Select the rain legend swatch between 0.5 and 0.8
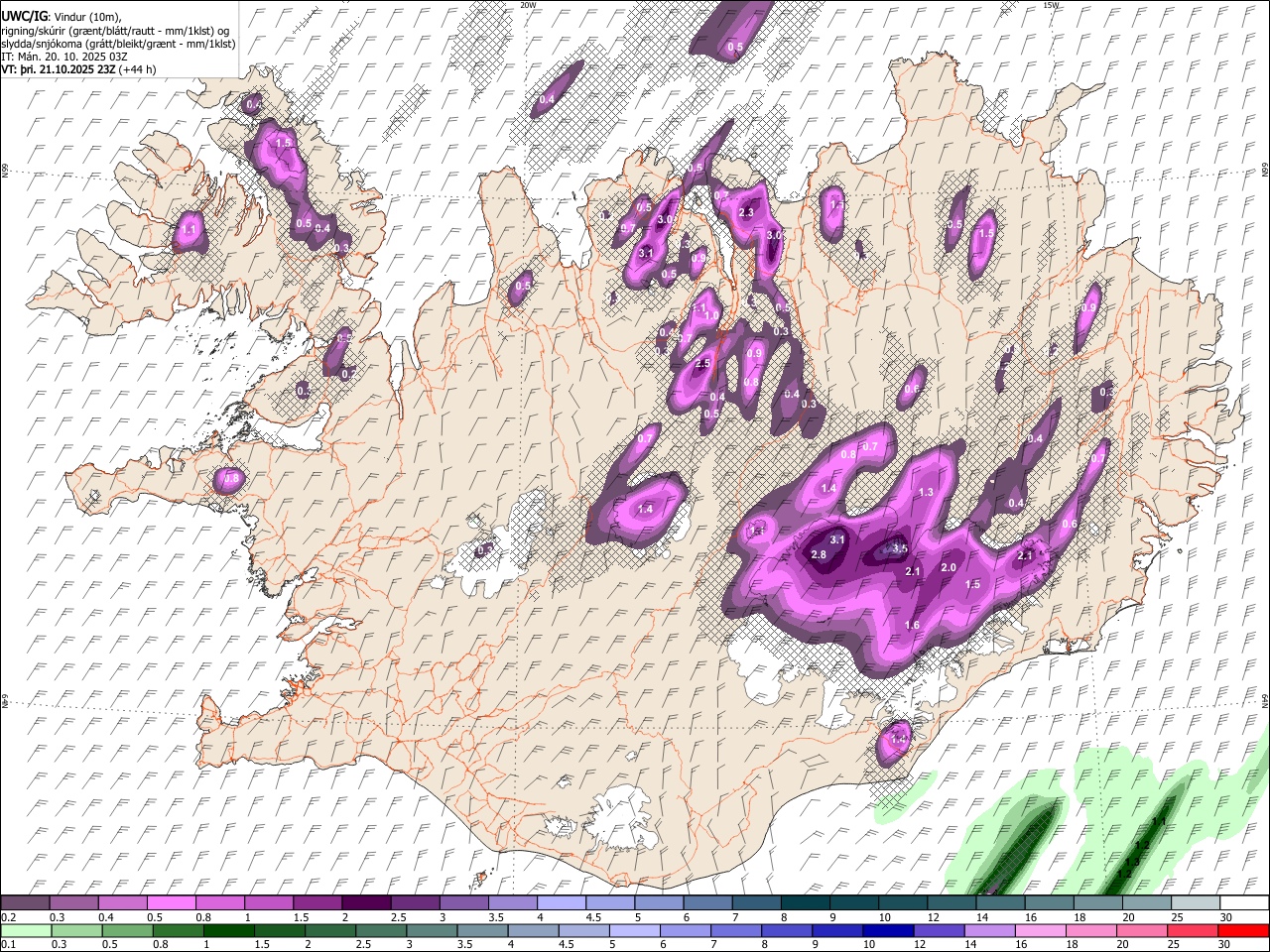Viewport: 1270px width, 952px height. [127, 930]
